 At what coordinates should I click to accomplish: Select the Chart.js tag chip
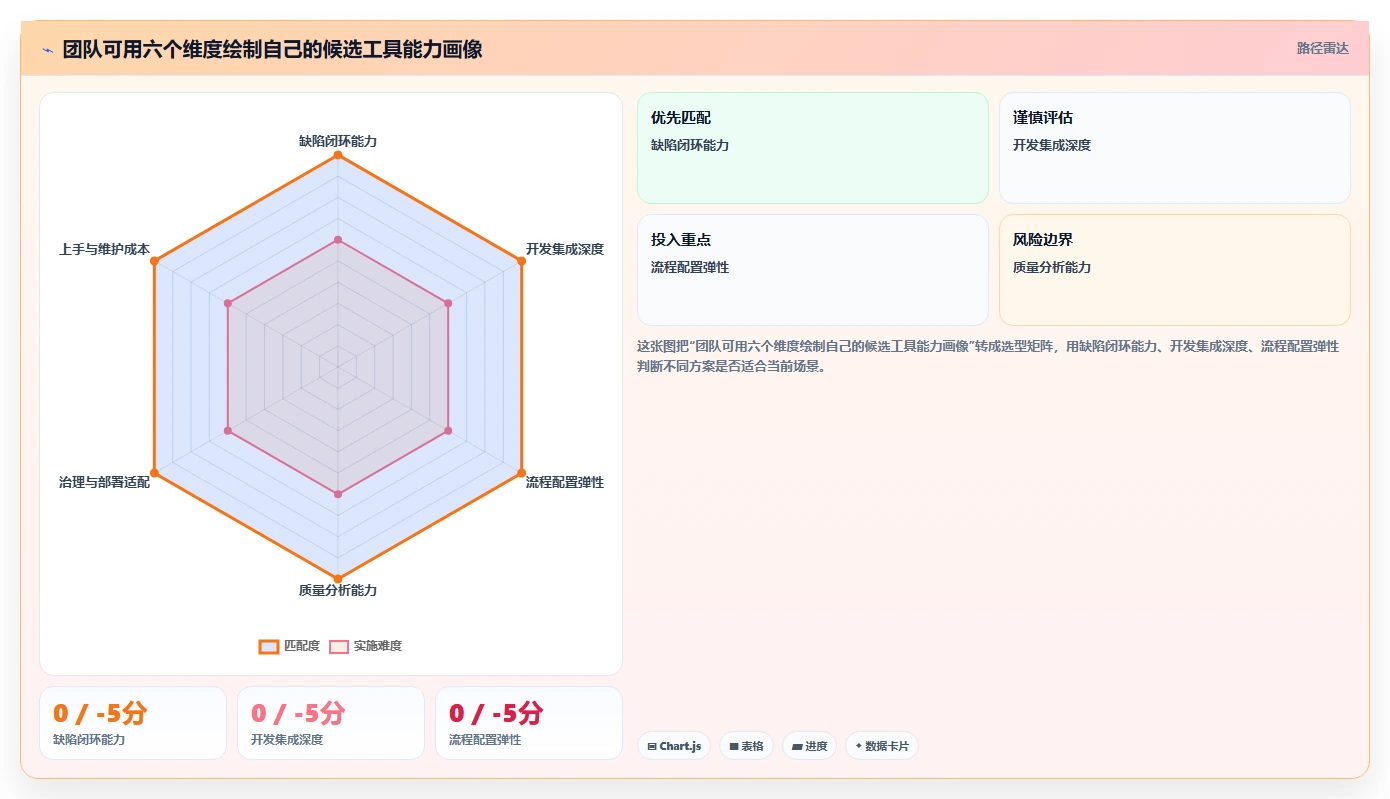click(674, 746)
